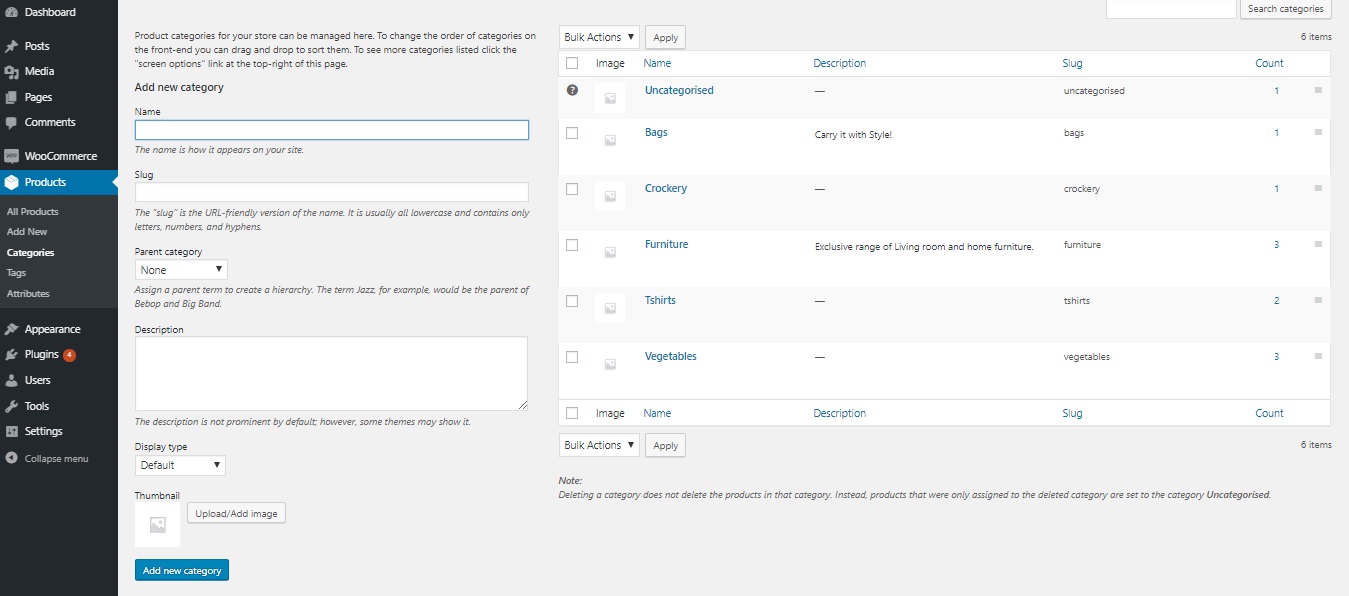The width and height of the screenshot is (1349, 596).
Task: Click drag handle icon on Bags row
Action: pyautogui.click(x=1318, y=132)
